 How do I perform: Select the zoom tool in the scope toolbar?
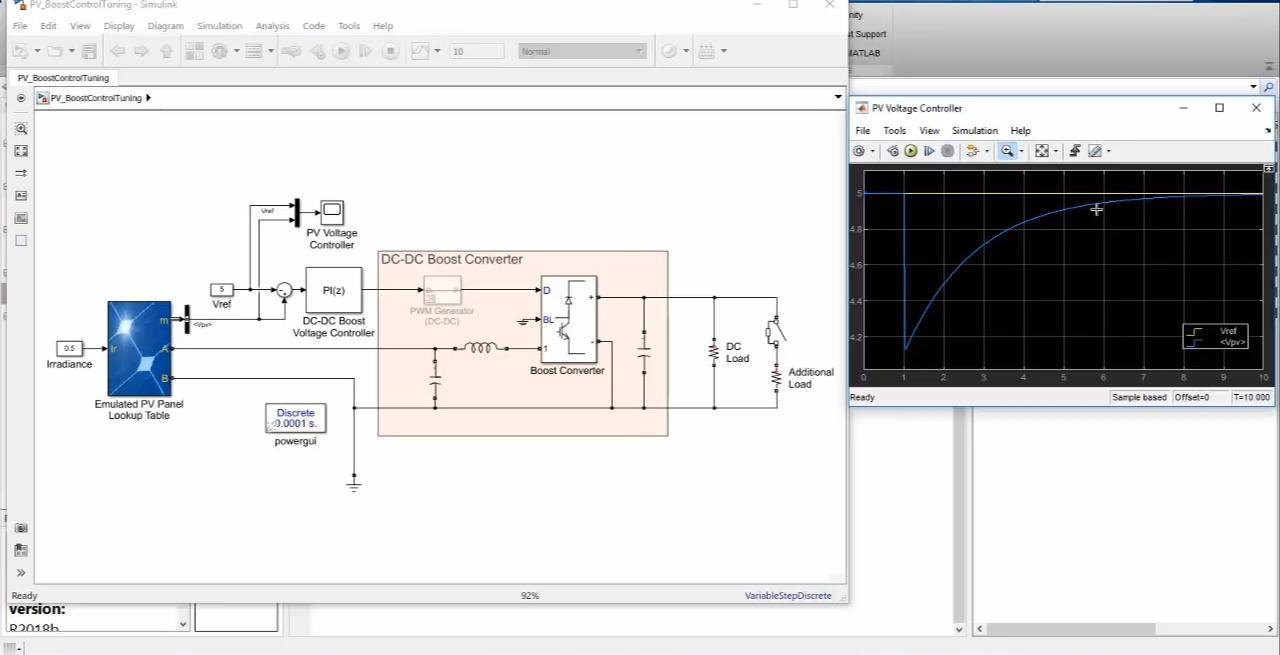[1007, 151]
